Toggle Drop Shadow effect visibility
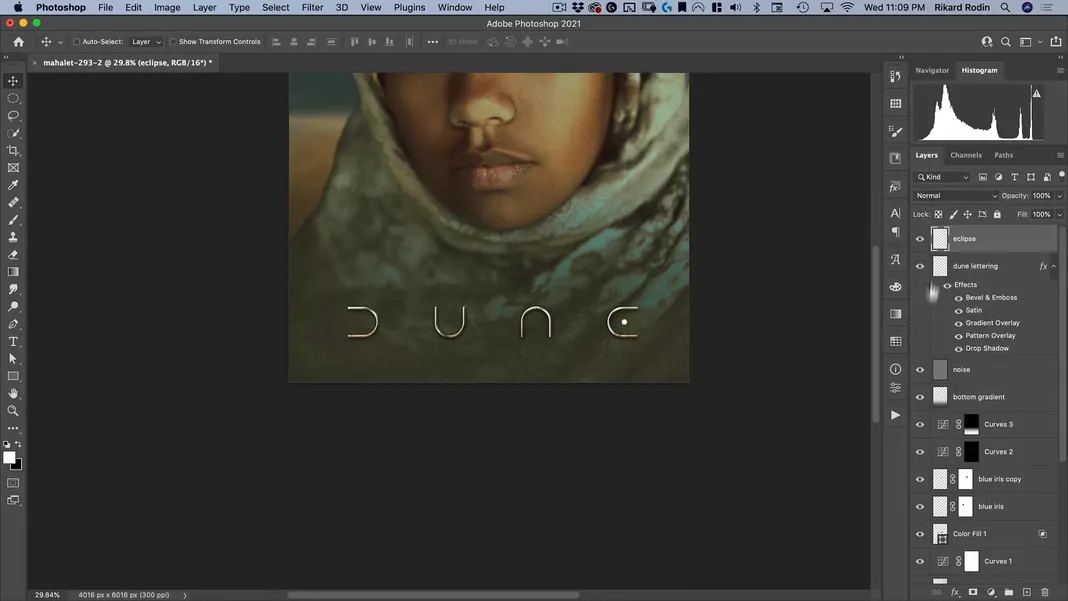1068x601 pixels. pyautogui.click(x=958, y=349)
